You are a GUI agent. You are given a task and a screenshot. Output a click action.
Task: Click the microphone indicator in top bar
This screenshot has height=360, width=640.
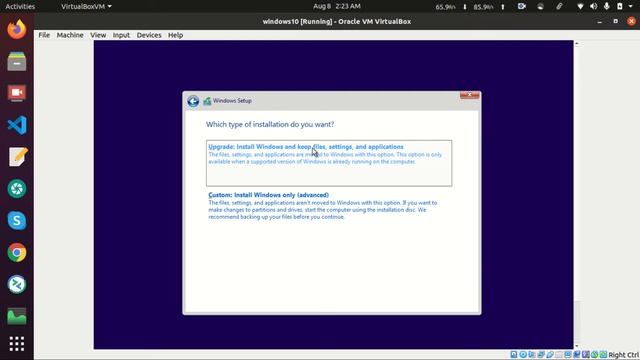607,6
